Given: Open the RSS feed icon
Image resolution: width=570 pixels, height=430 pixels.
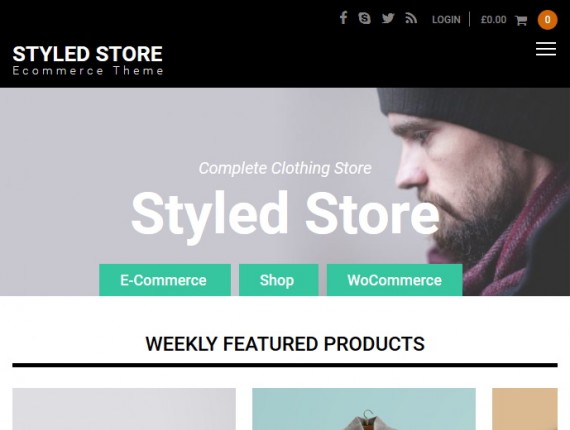Looking at the screenshot, I should (411, 18).
